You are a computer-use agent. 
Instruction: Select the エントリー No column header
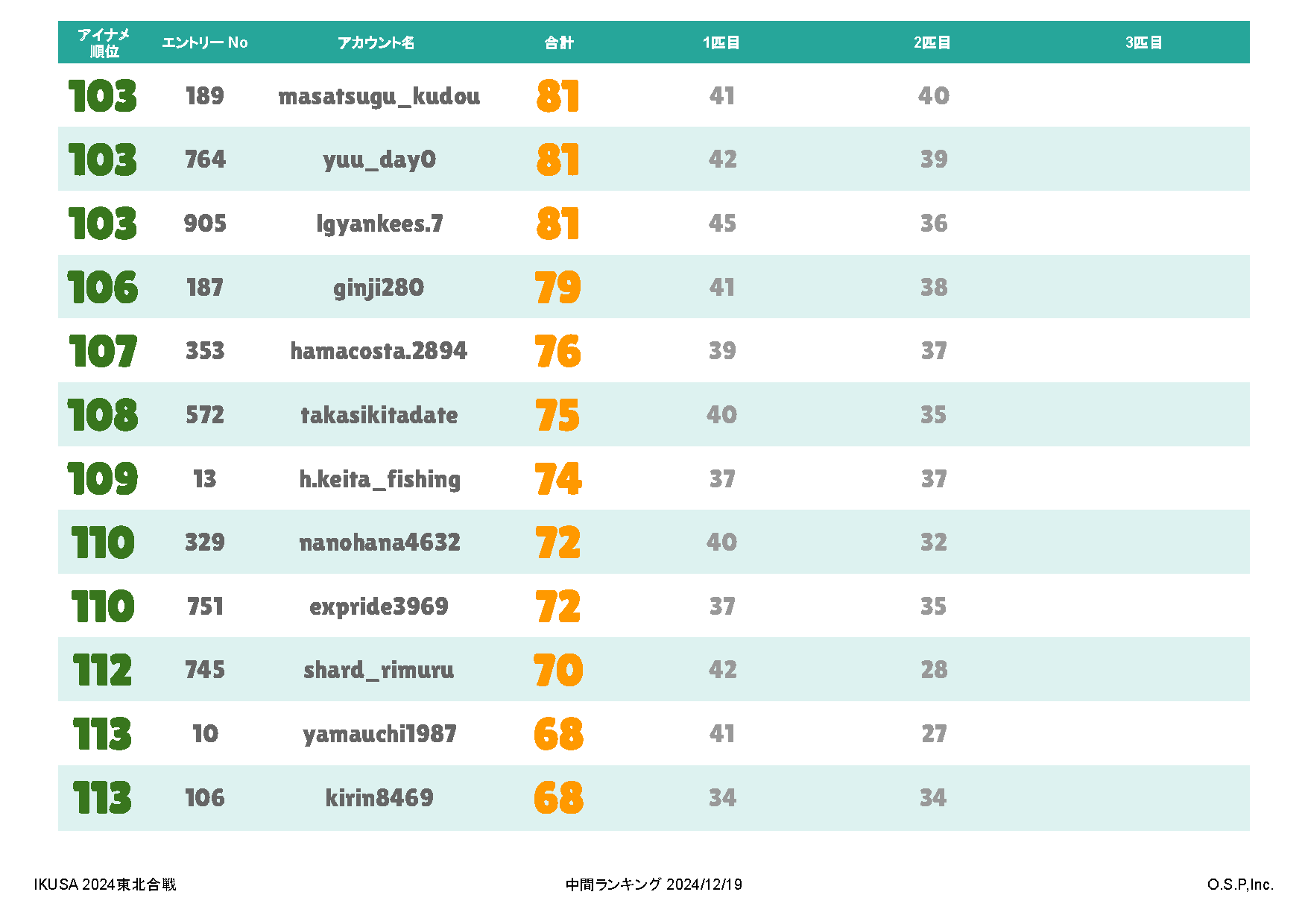(205, 42)
